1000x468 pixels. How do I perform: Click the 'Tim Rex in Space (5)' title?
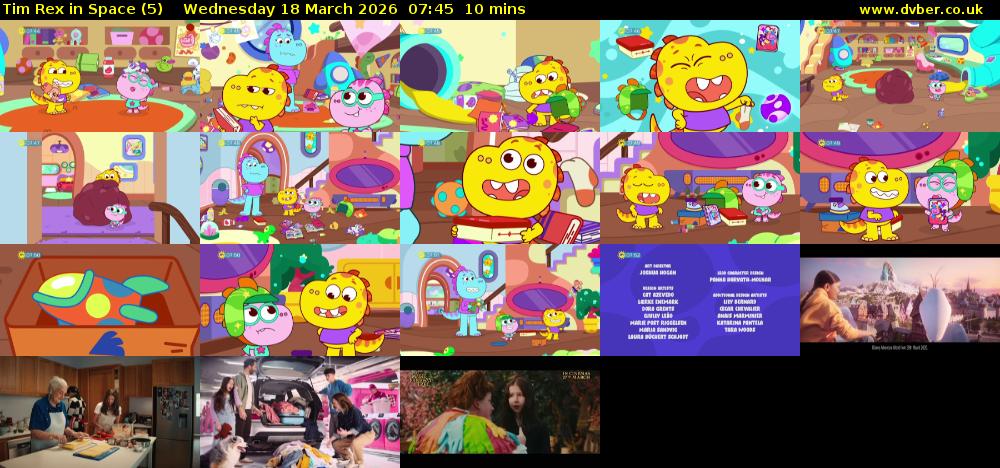(x=84, y=9)
